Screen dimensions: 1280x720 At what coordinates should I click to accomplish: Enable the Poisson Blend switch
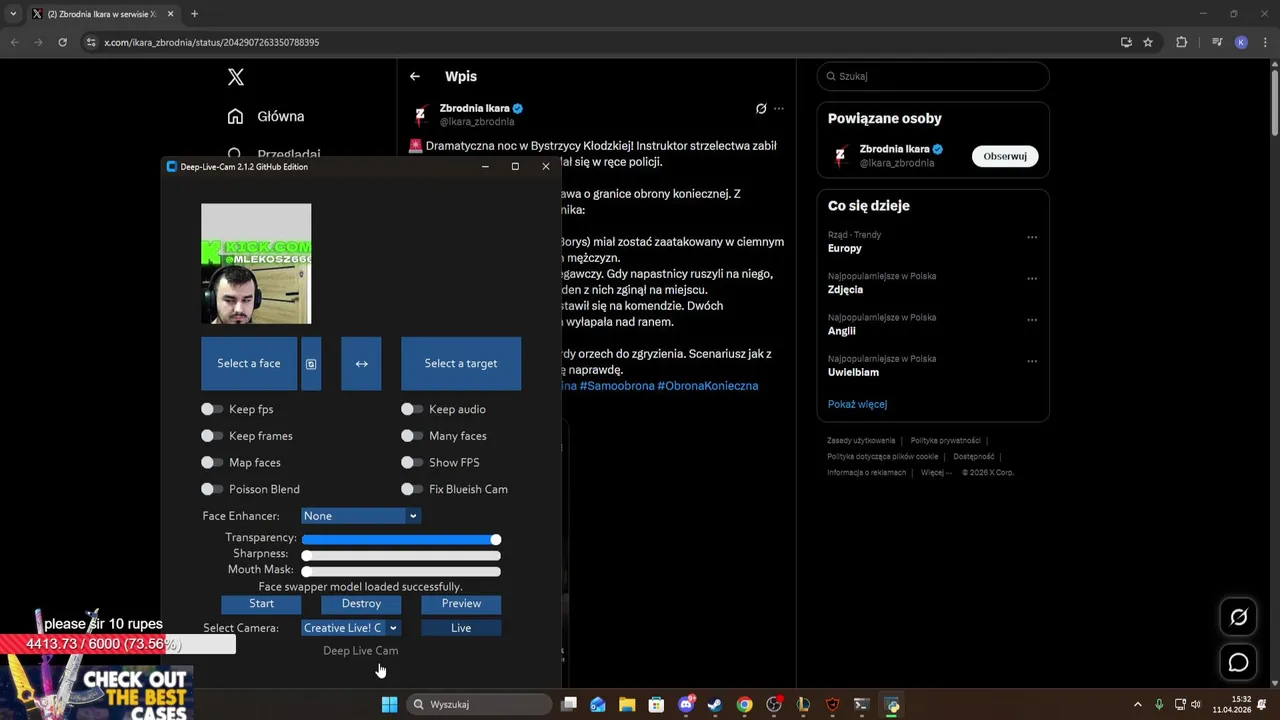[211, 489]
